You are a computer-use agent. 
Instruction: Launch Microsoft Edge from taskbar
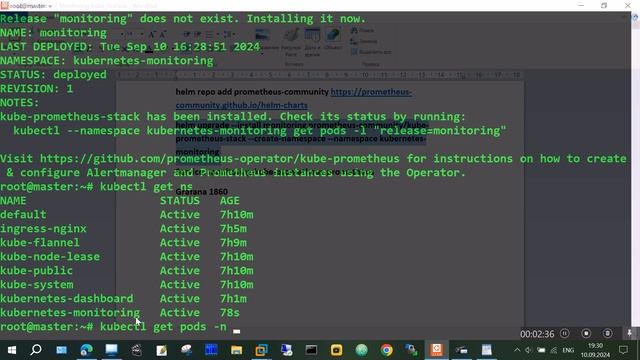pos(86,350)
